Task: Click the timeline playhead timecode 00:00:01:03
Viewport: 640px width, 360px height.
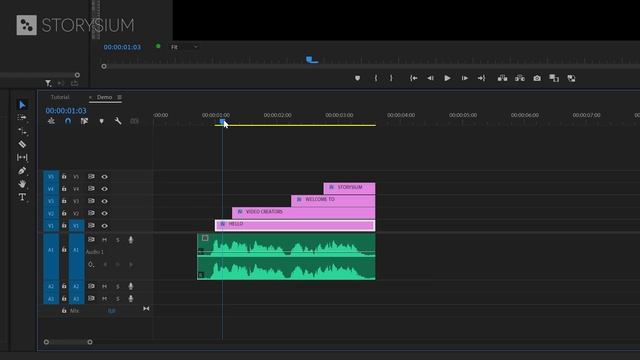Action: coord(66,111)
